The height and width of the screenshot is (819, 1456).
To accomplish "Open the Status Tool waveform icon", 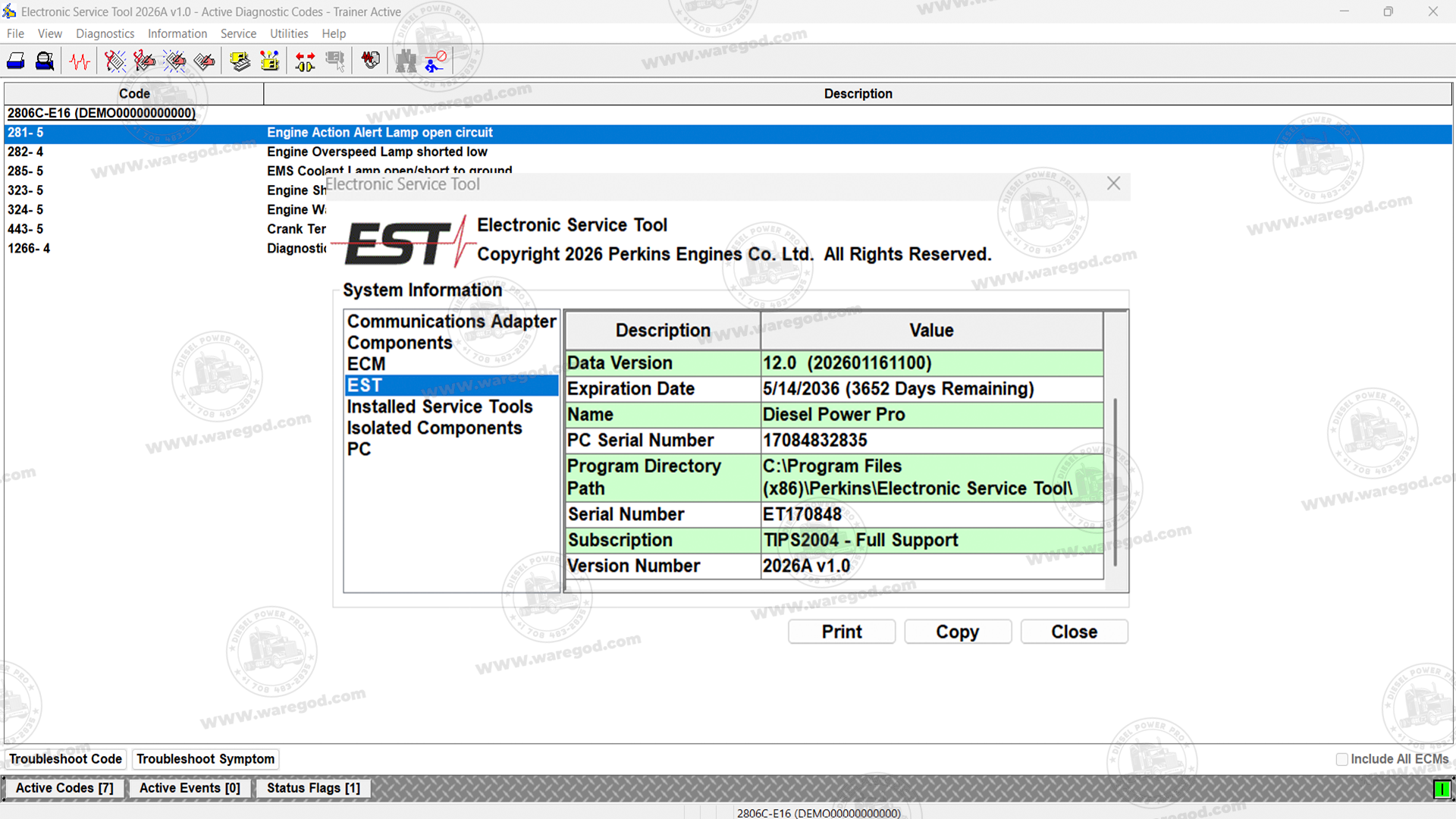I will 80,61.
